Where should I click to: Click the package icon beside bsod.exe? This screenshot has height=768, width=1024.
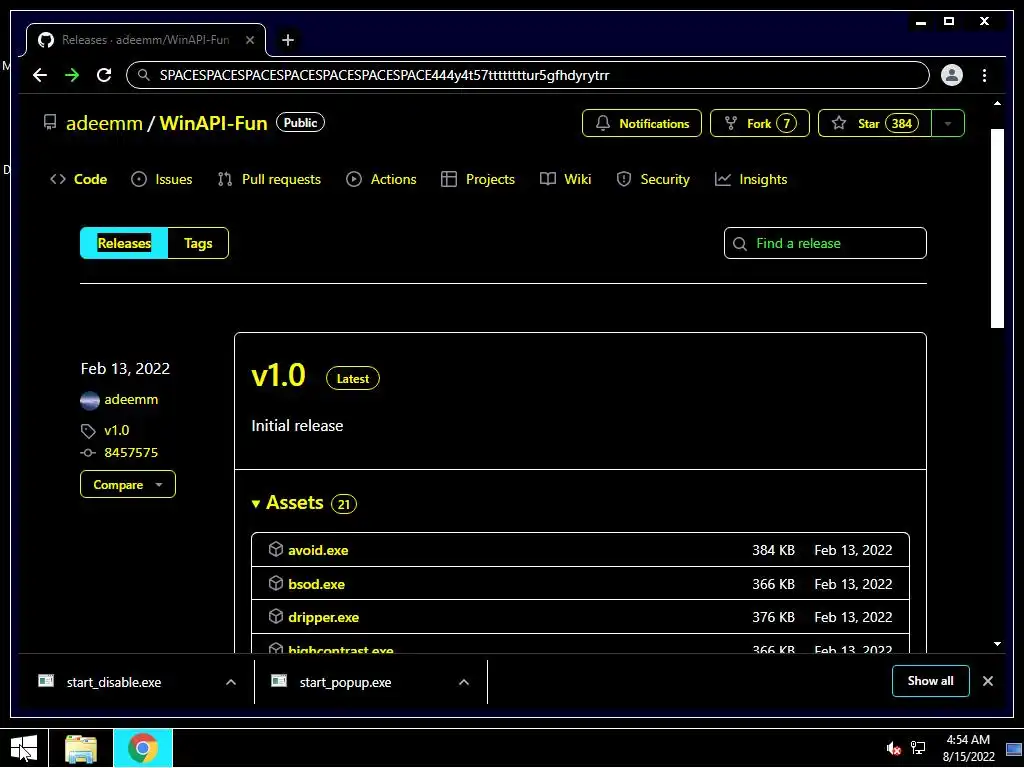(x=276, y=583)
